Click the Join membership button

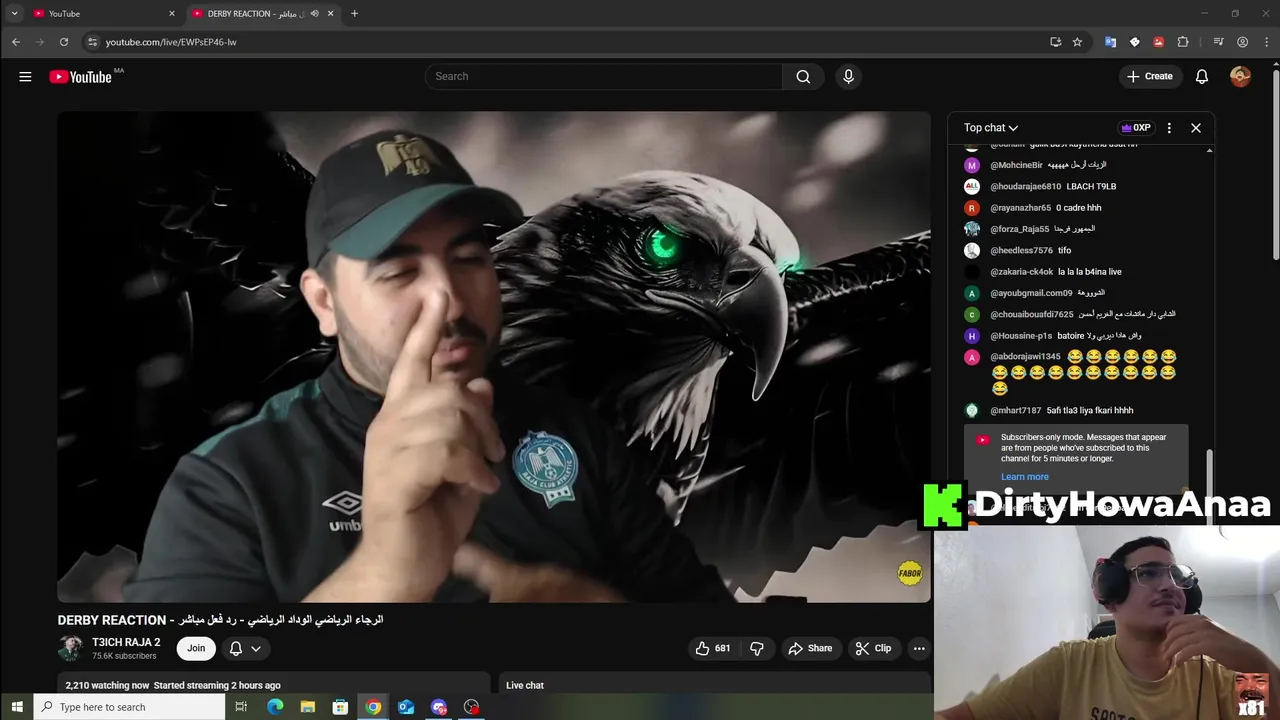(x=196, y=648)
